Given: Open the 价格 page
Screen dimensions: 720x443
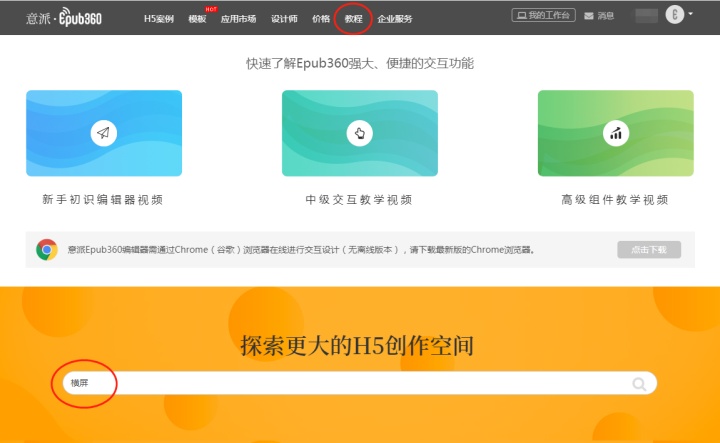Looking at the screenshot, I should coord(321,19).
